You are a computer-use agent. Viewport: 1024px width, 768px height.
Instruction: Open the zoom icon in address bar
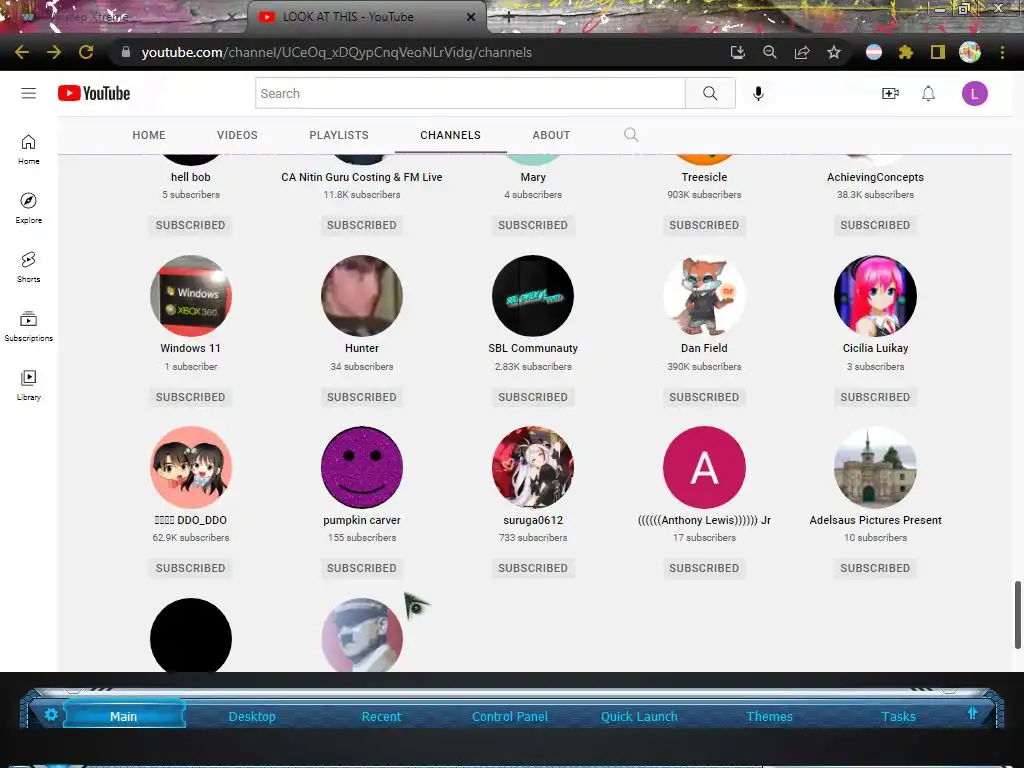click(x=769, y=52)
